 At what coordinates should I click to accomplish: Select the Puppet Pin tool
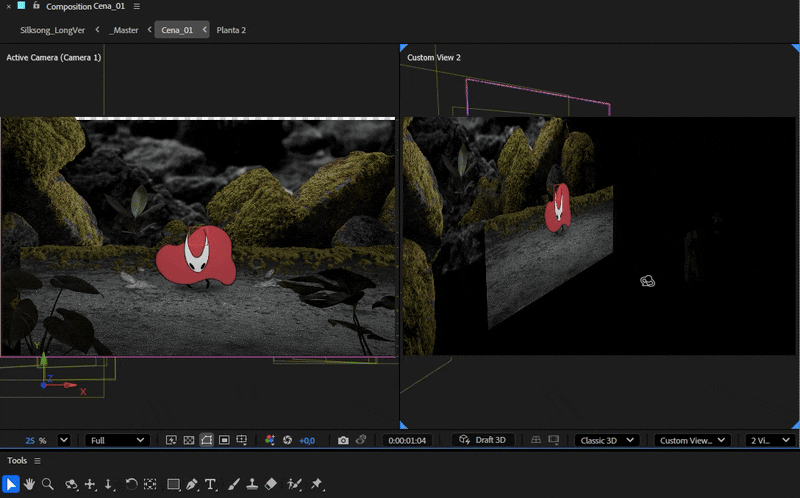click(x=317, y=484)
